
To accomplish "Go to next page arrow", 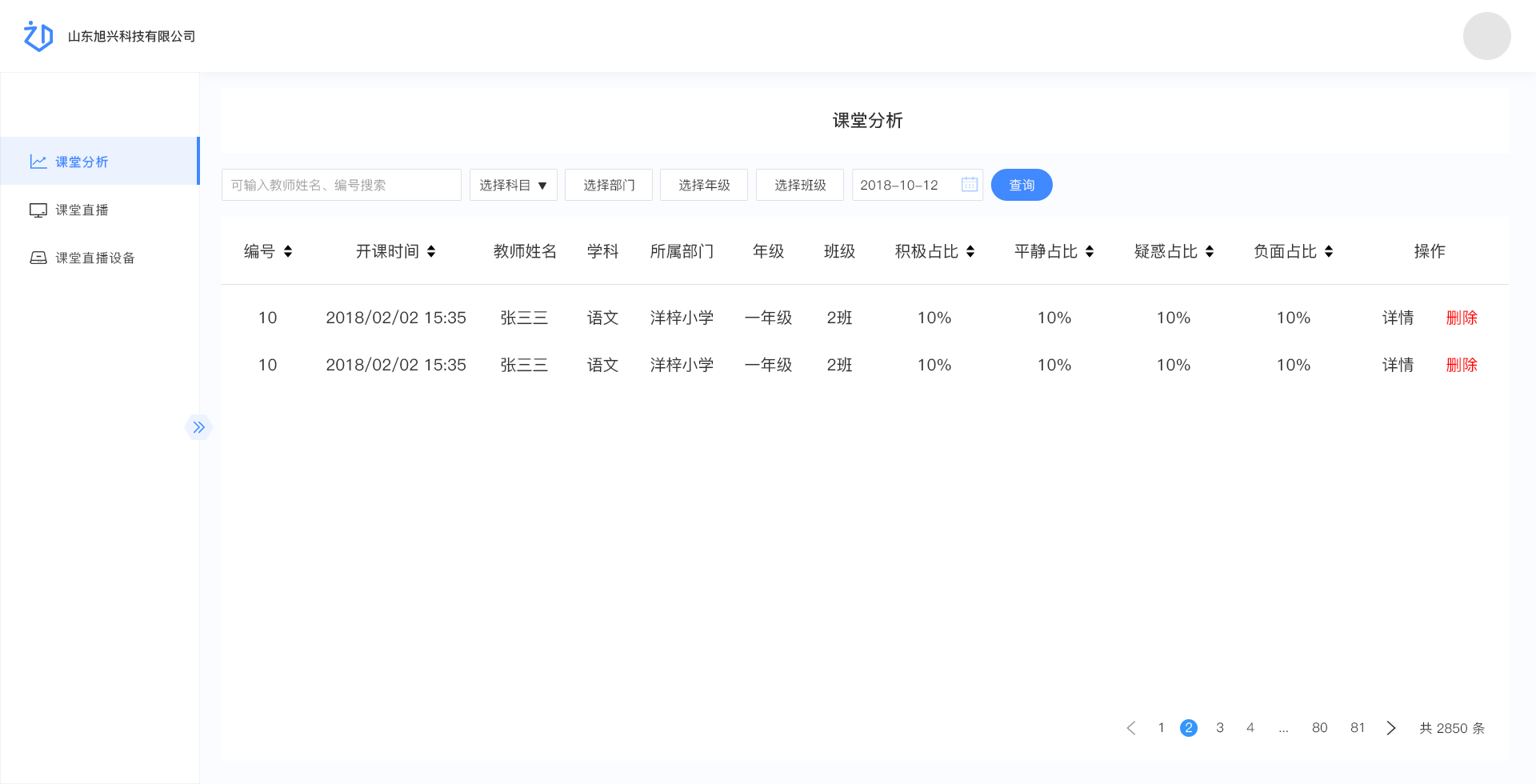I will [x=1391, y=728].
